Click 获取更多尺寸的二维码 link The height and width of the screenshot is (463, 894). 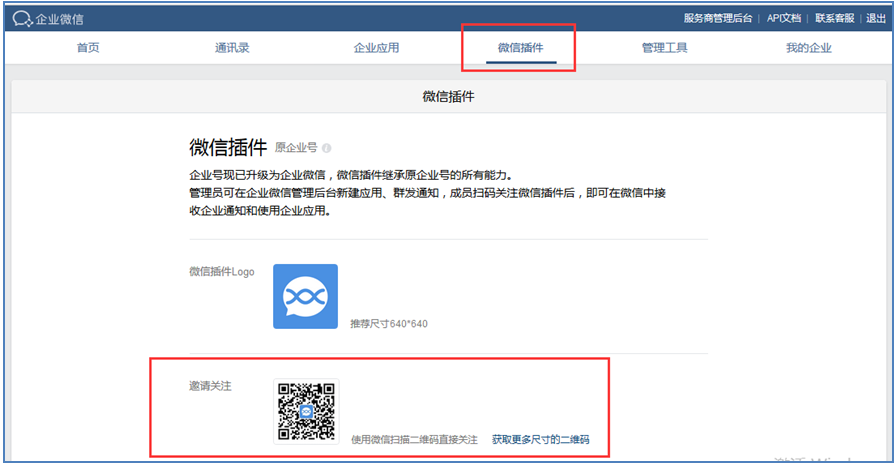(x=540, y=440)
